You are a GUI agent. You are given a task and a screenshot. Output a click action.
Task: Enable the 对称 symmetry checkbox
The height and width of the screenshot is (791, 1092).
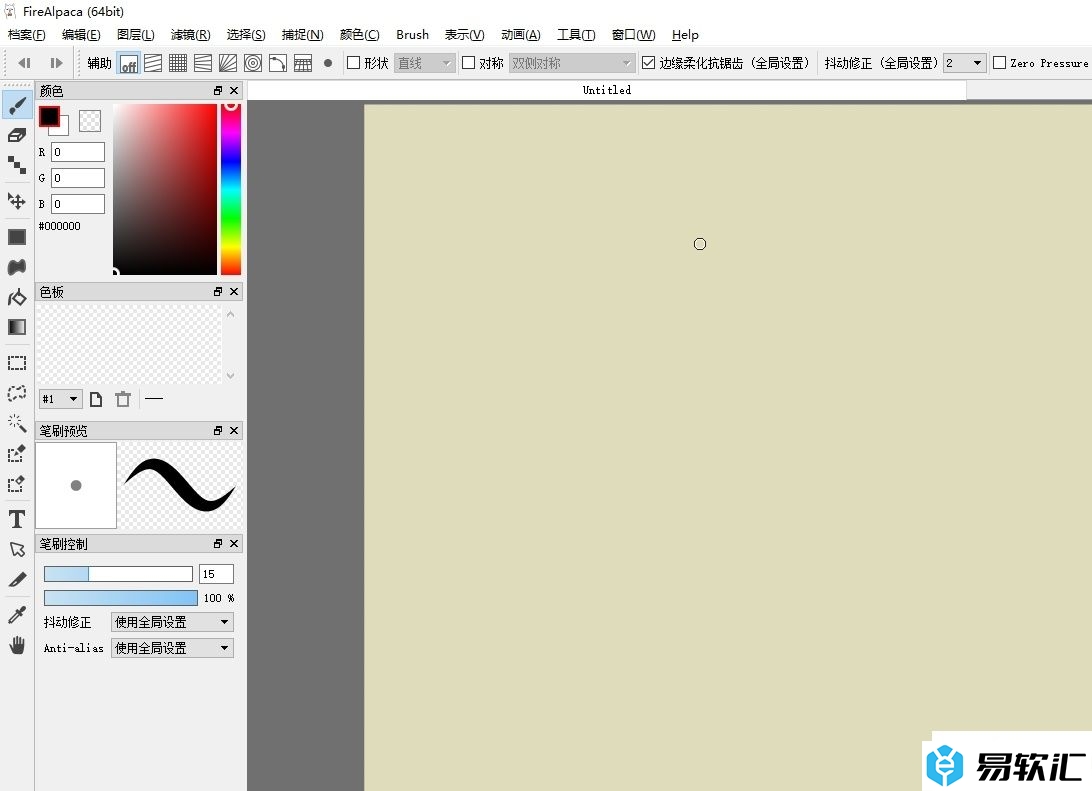coord(468,63)
